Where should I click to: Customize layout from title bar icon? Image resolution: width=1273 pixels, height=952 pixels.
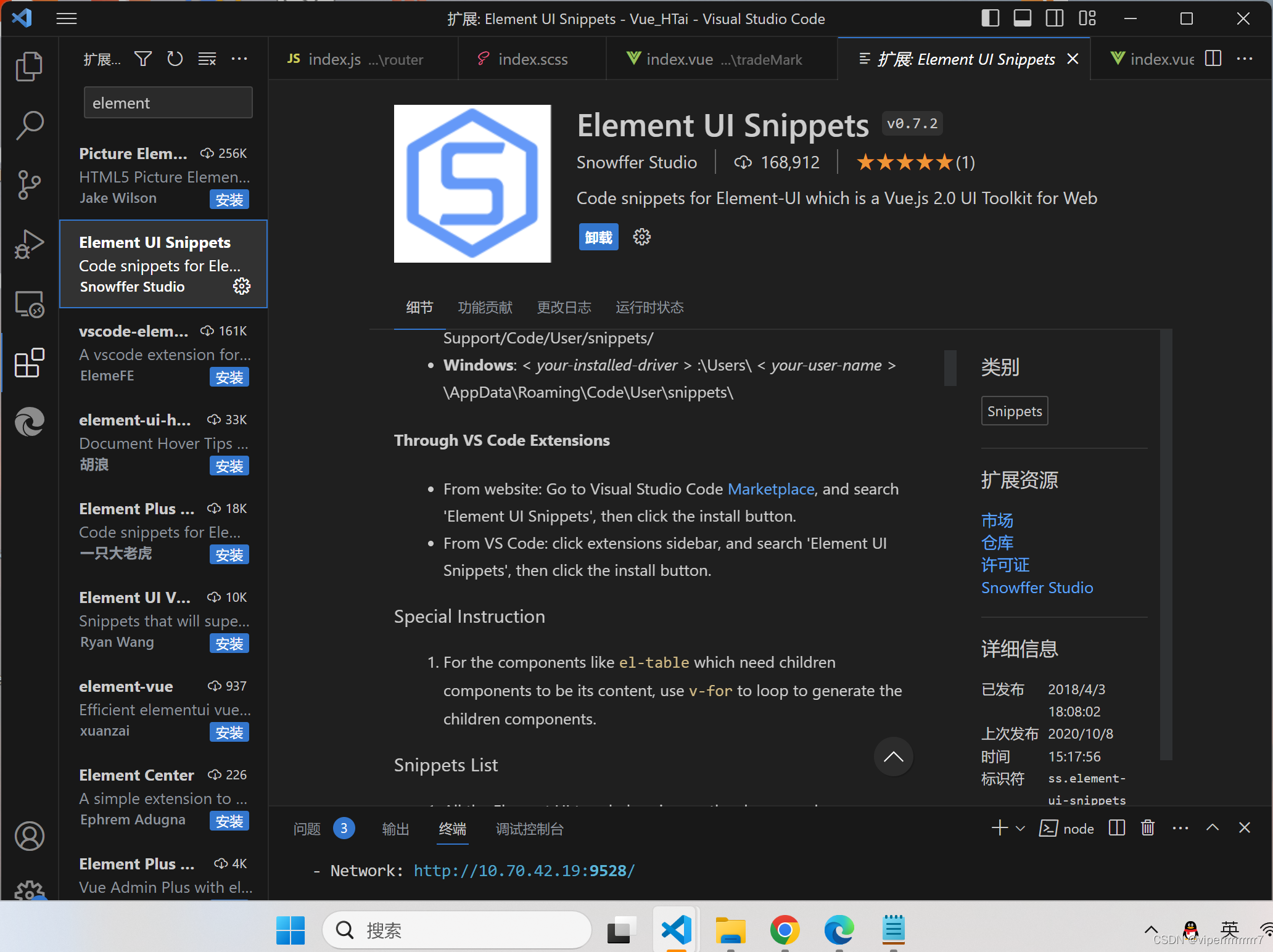(1087, 18)
